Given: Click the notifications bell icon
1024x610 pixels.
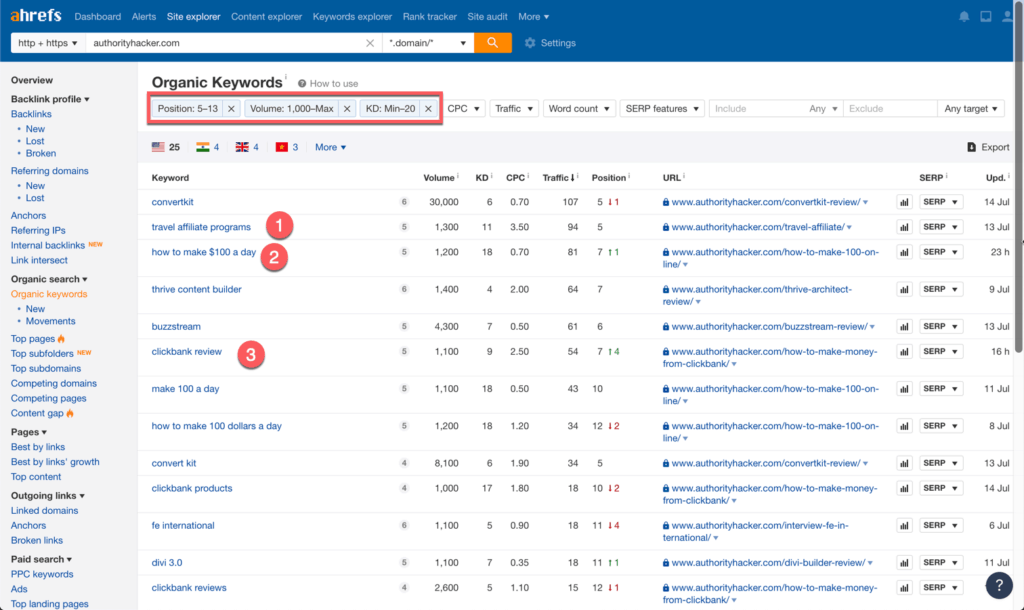Looking at the screenshot, I should (964, 17).
